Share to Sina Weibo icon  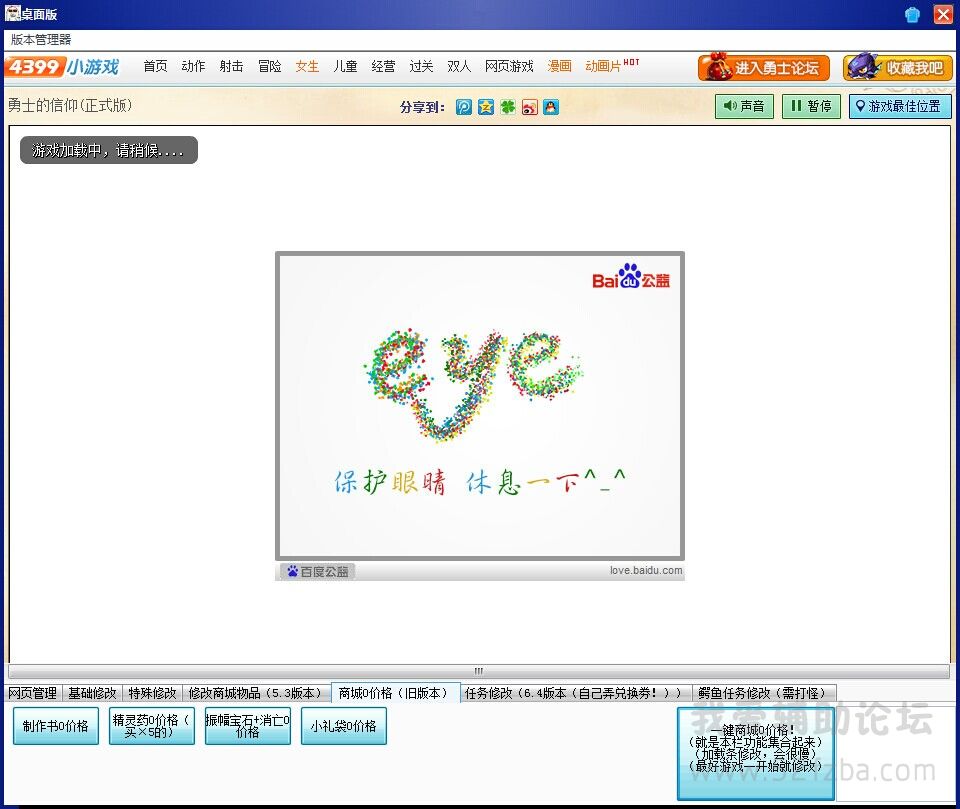pos(529,107)
